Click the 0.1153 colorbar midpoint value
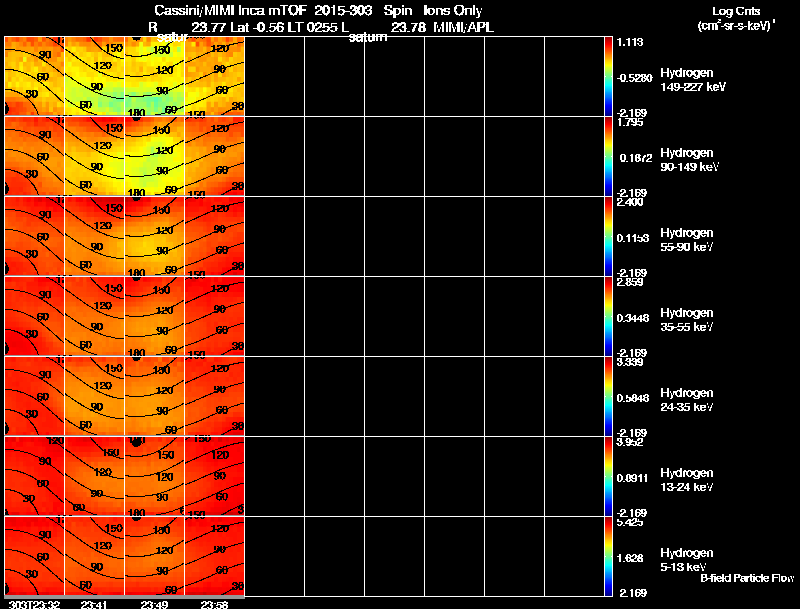 tap(633, 238)
